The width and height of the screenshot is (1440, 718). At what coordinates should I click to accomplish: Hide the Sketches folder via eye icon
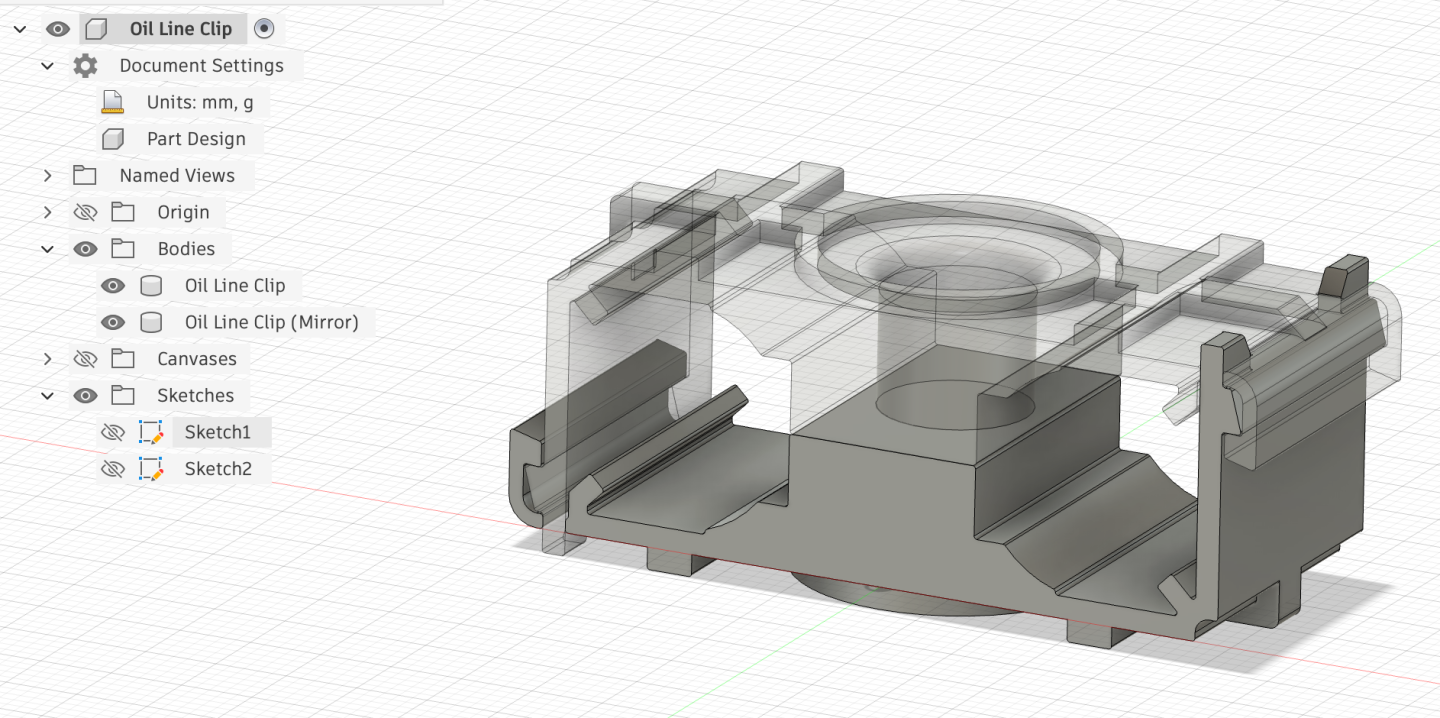(x=85, y=396)
